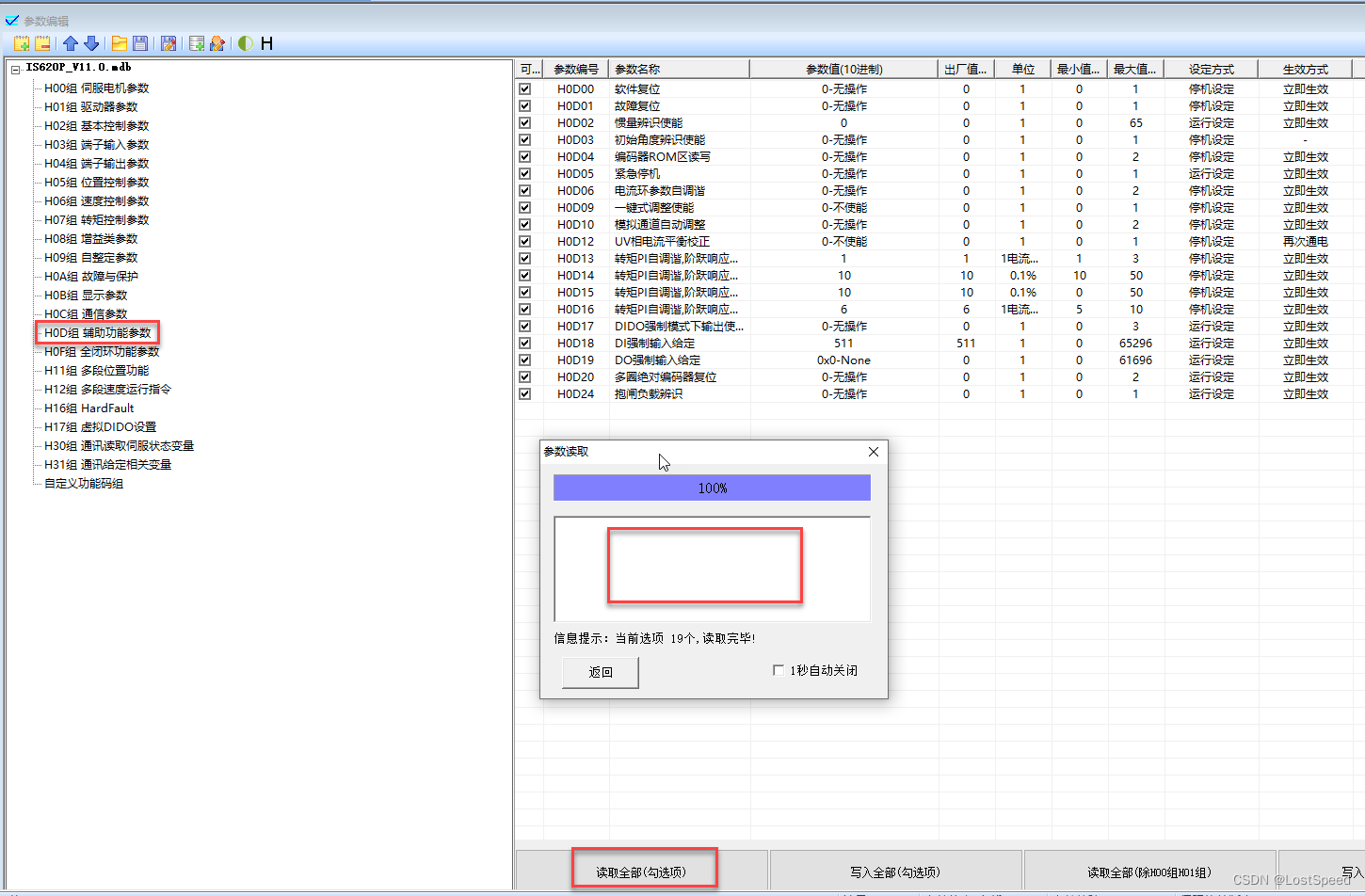
Task: Click the 参数名称 column header
Action: 679,69
